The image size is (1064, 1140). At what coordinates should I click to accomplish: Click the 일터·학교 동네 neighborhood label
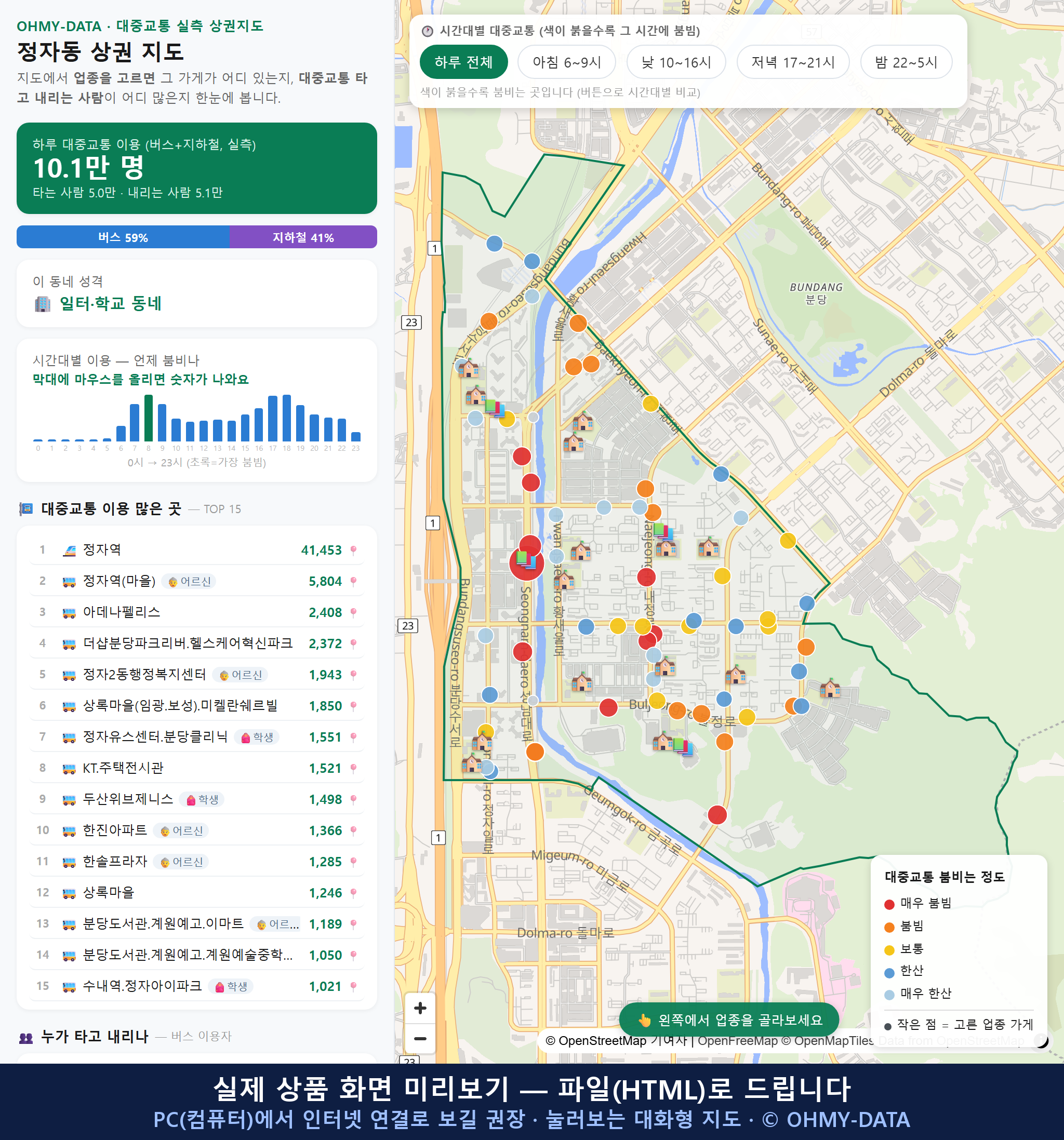point(111,303)
